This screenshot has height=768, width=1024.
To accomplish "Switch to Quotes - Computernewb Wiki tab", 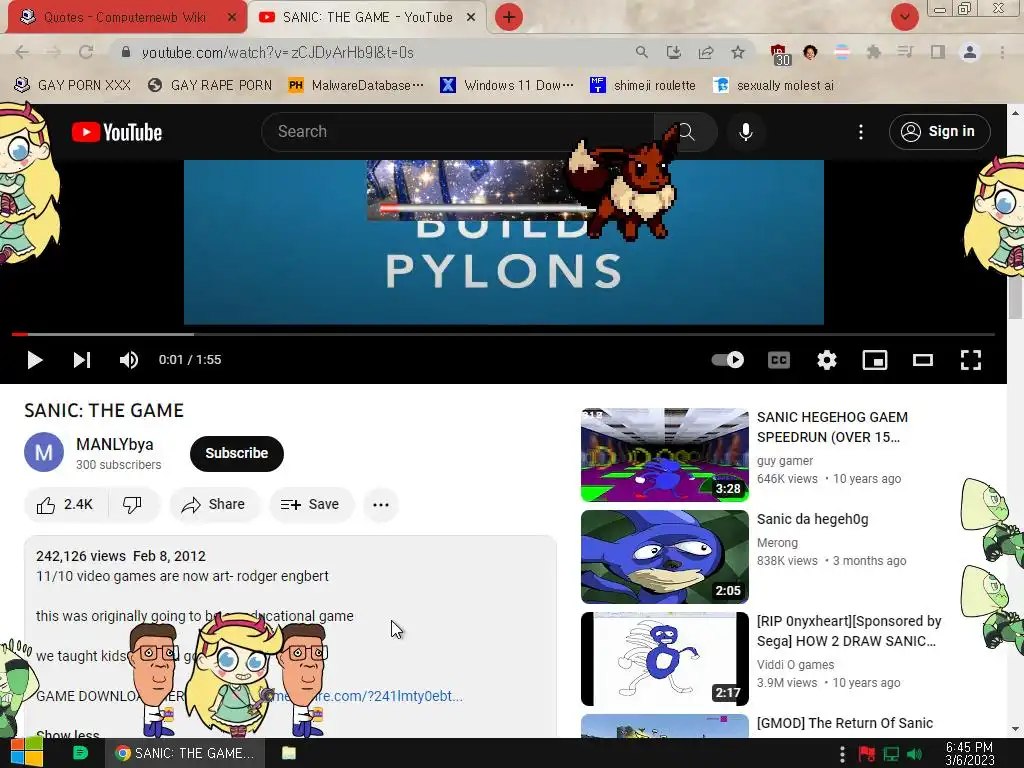I will [x=124, y=17].
